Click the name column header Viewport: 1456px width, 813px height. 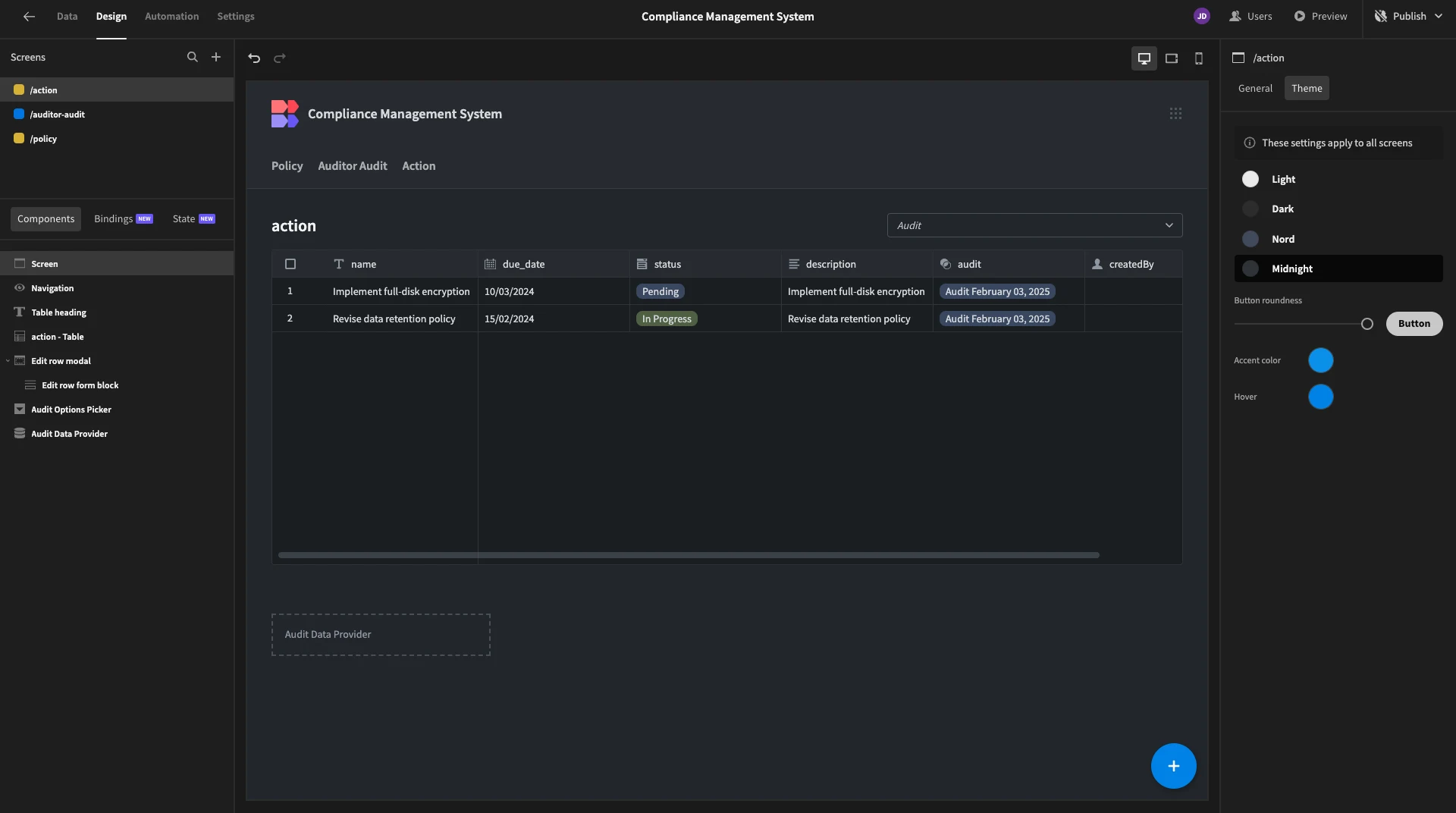pos(402,264)
